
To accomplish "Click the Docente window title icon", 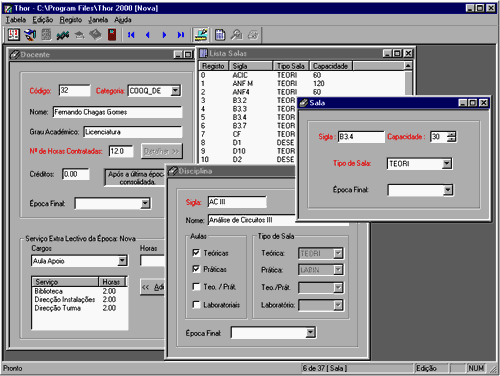I will pos(15,54).
